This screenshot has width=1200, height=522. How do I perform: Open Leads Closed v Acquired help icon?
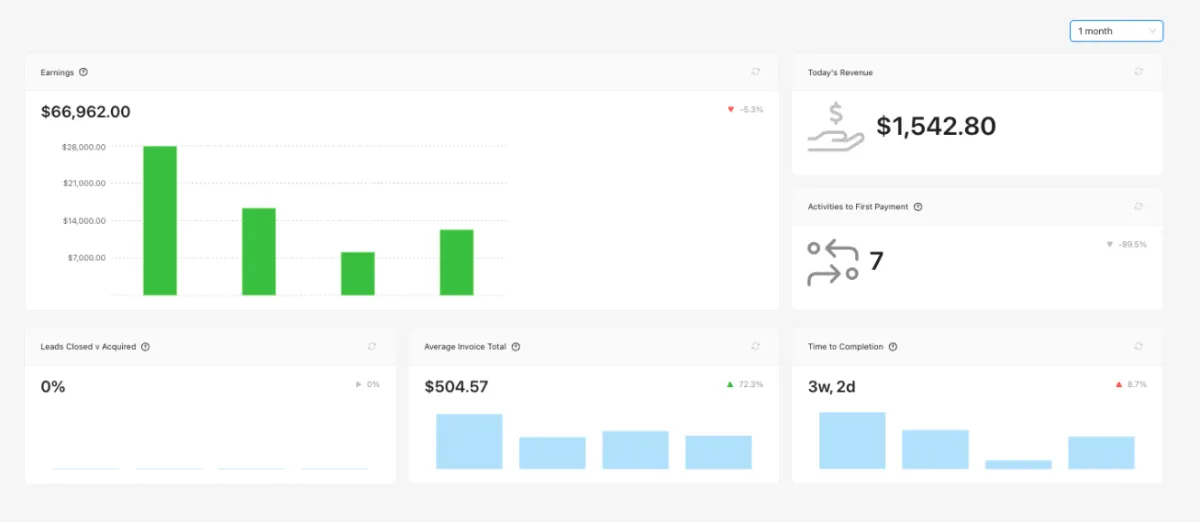[x=145, y=347]
